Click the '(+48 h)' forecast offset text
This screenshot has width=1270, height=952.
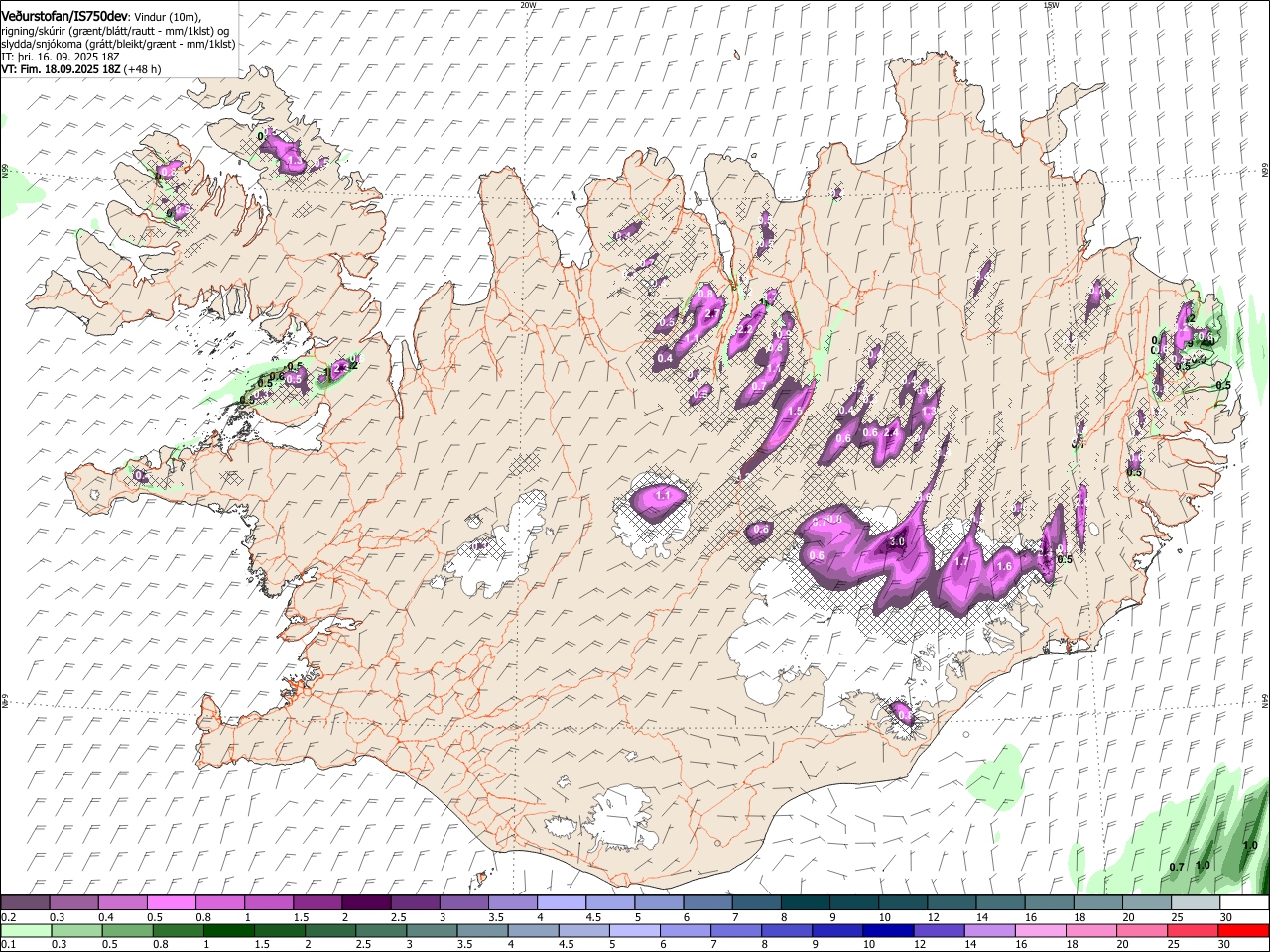[143, 69]
